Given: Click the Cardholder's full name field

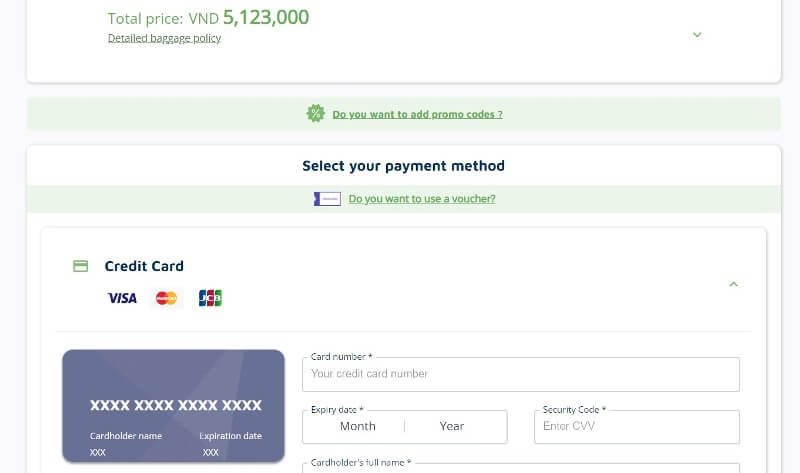Looking at the screenshot, I should [x=521, y=468].
